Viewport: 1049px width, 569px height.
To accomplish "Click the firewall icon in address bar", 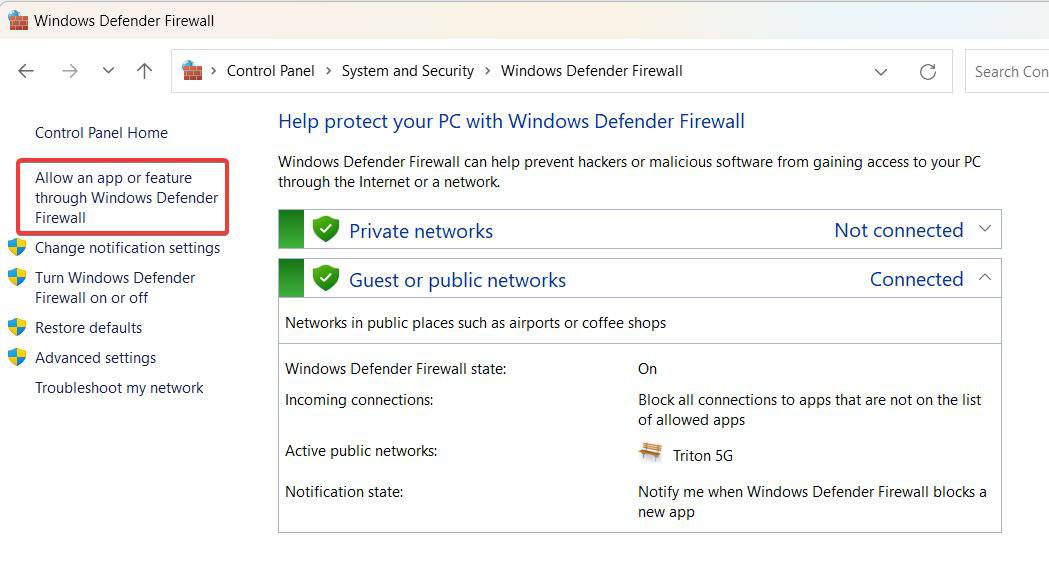I will coord(192,71).
